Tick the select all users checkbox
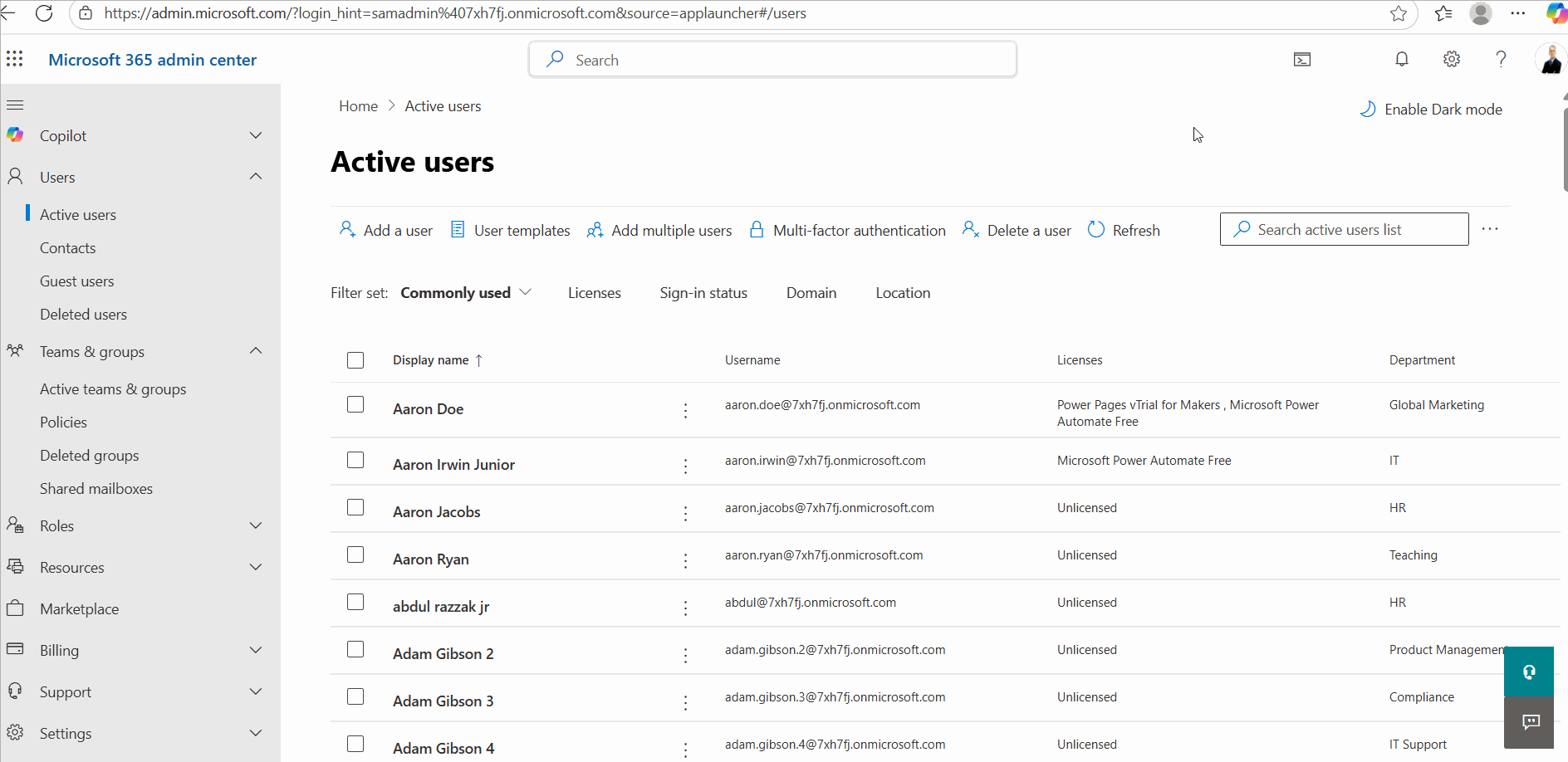 pos(355,360)
